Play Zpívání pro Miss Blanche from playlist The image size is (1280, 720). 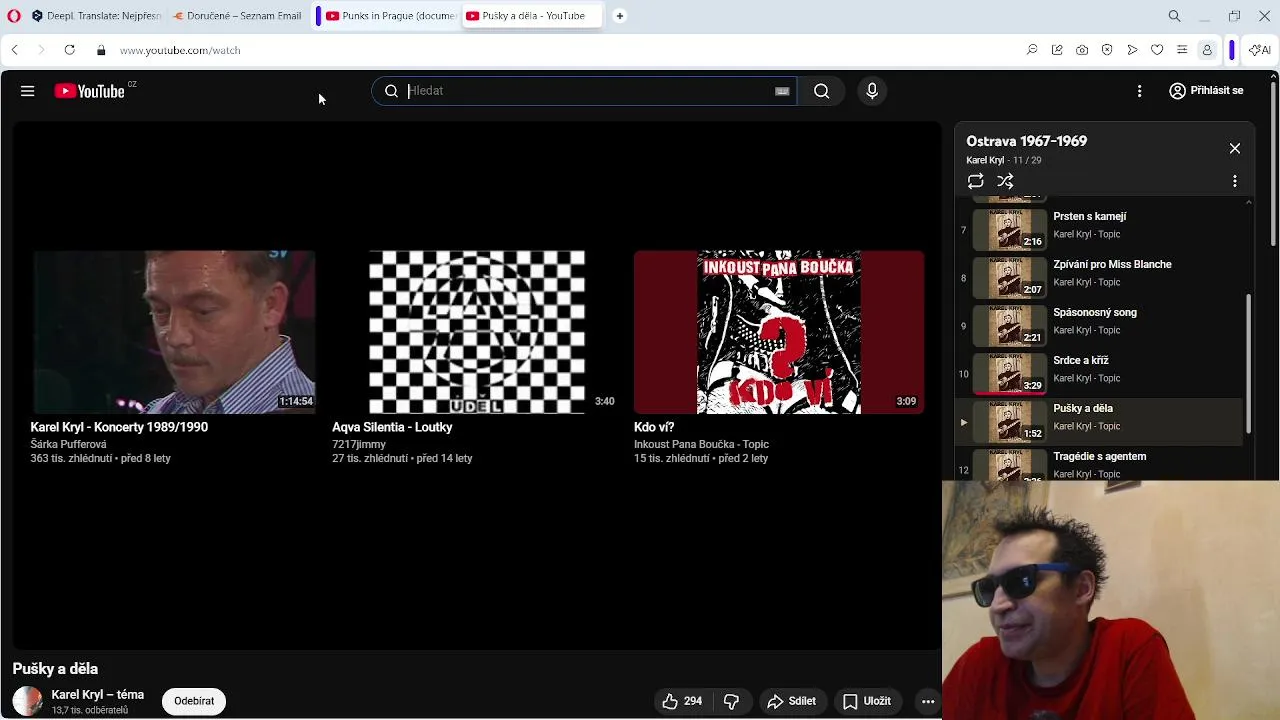coord(1098,277)
